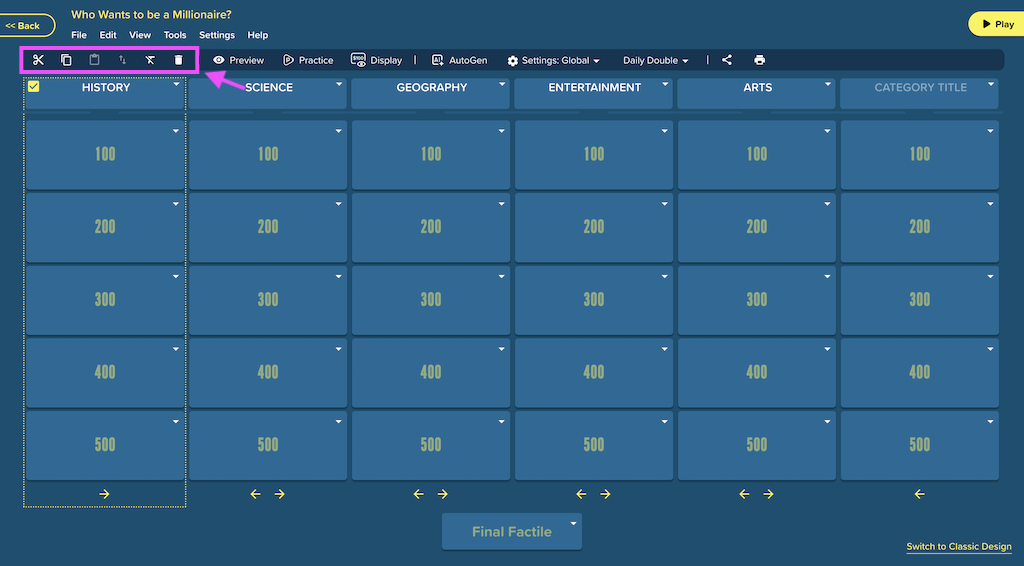
Task: Open AutoGen AI tool
Action: click(459, 60)
